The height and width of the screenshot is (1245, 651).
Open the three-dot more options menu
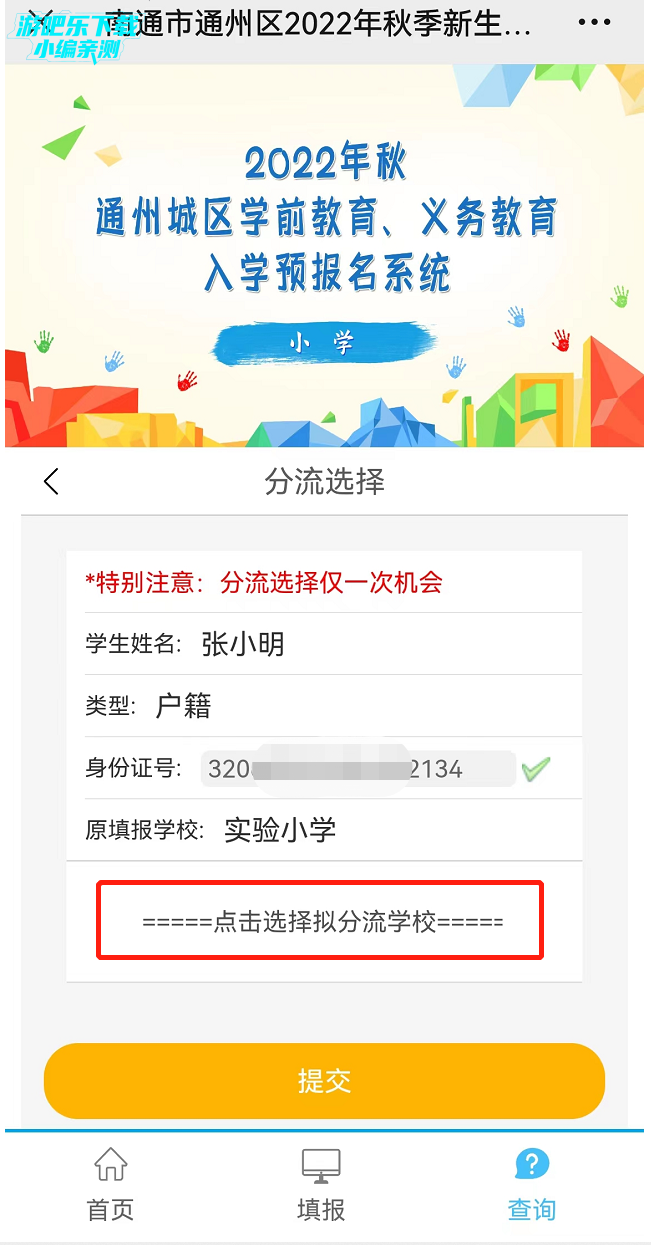pyautogui.click(x=594, y=22)
